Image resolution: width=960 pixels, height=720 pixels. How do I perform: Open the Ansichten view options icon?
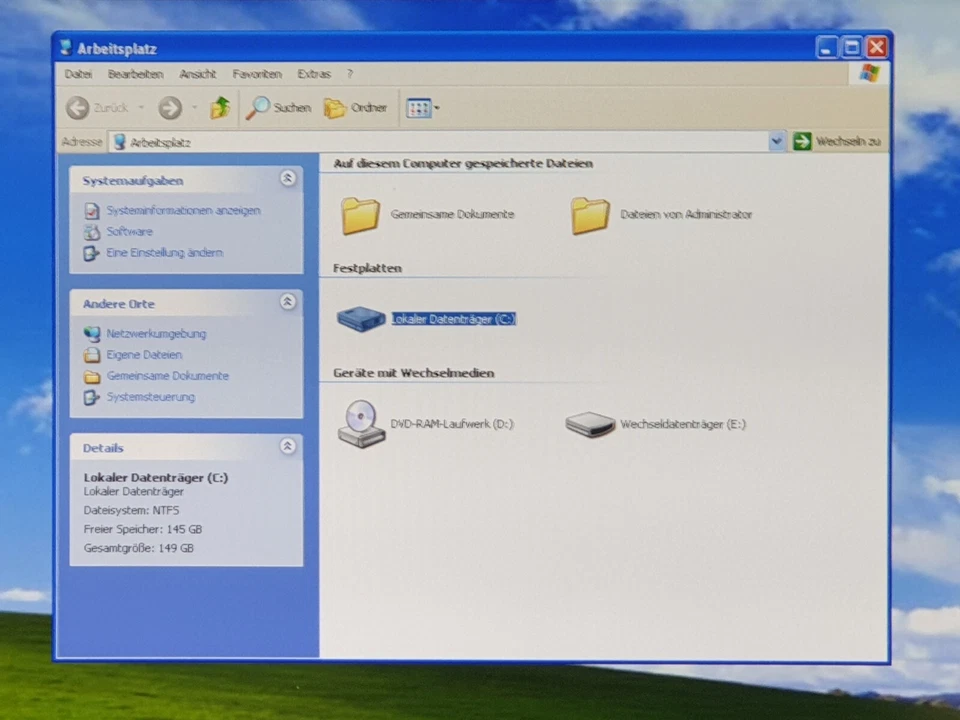click(x=419, y=108)
